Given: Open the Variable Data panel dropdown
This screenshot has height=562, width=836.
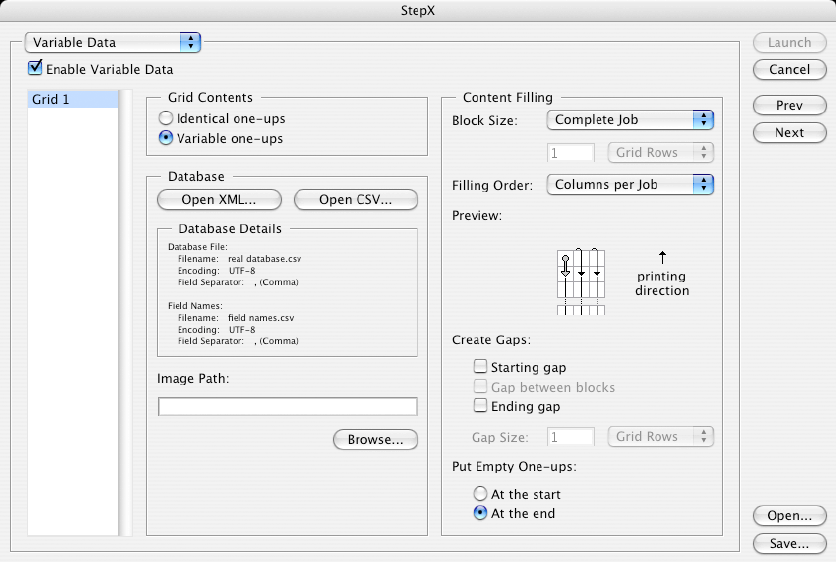Looking at the screenshot, I should pyautogui.click(x=113, y=42).
